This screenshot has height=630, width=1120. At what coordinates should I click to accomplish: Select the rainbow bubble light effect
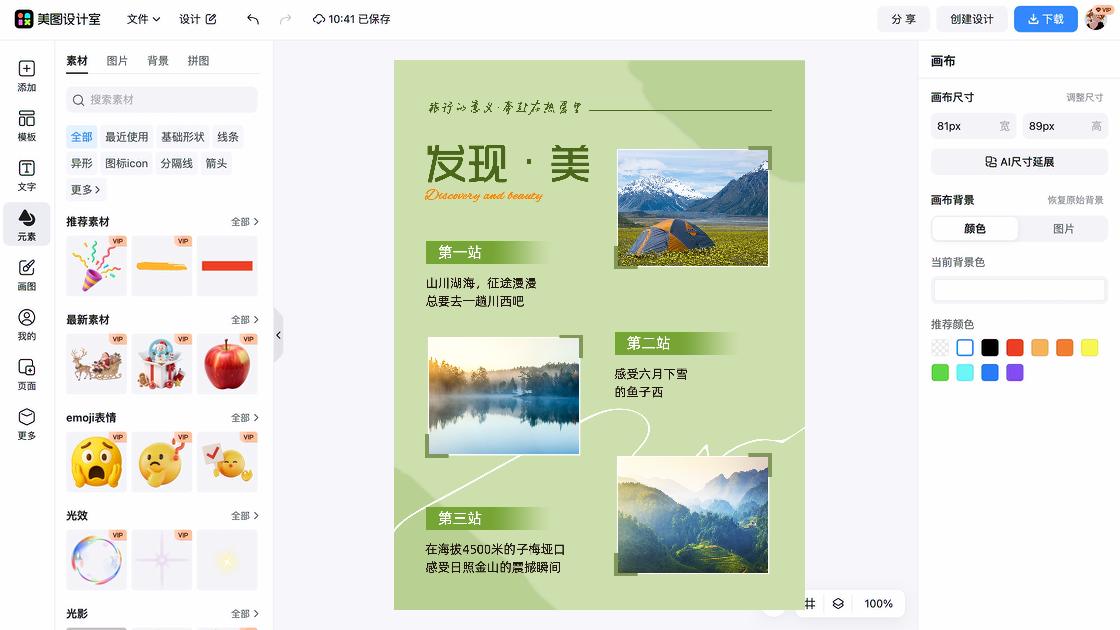coord(96,559)
